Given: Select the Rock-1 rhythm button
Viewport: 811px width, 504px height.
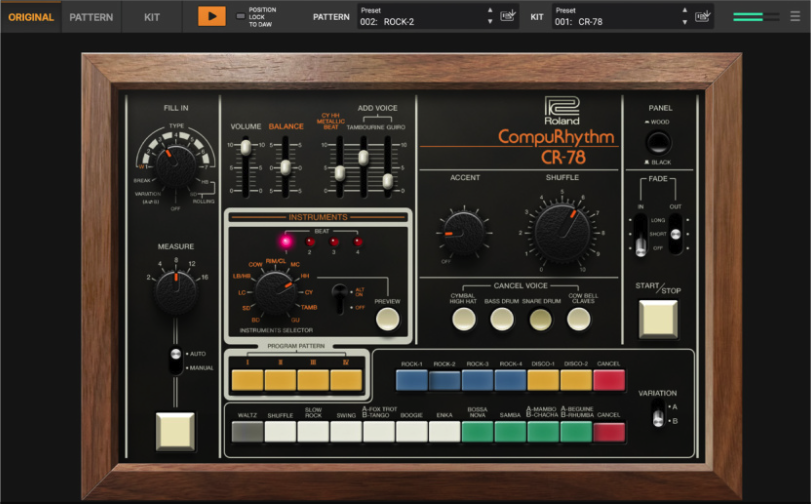Looking at the screenshot, I should click(411, 380).
